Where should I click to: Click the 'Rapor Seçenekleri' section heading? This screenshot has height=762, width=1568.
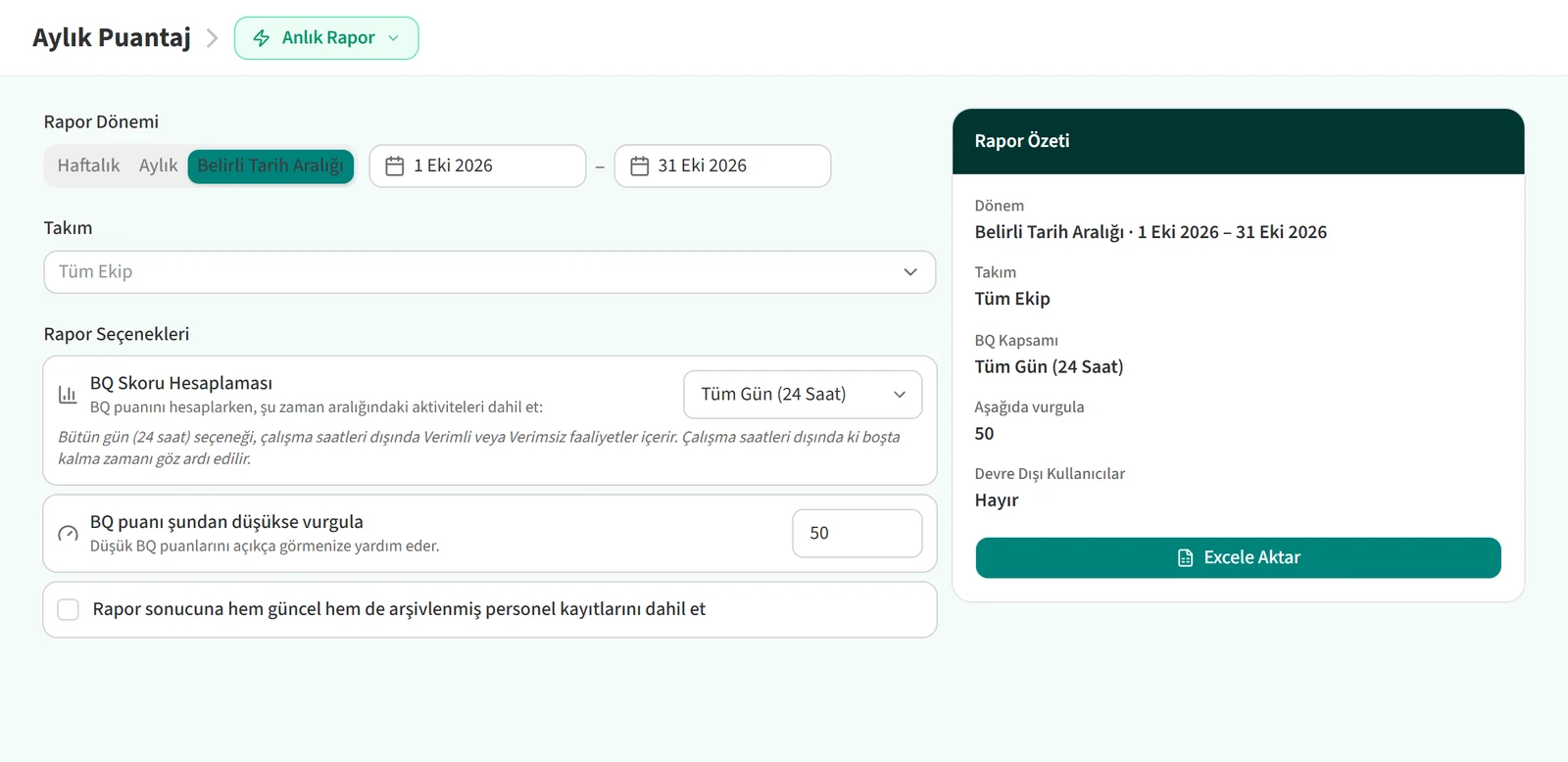tap(117, 334)
